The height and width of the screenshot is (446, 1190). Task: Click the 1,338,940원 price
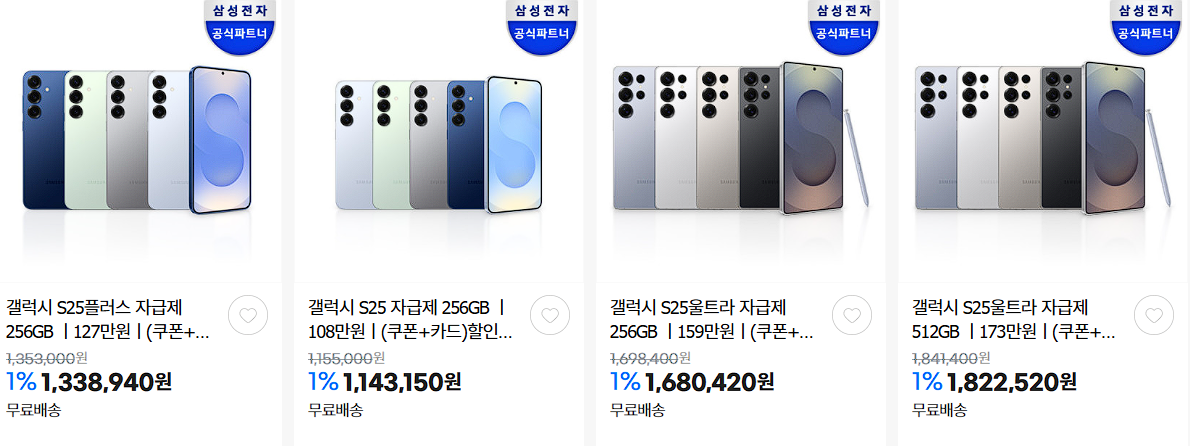[x=108, y=382]
